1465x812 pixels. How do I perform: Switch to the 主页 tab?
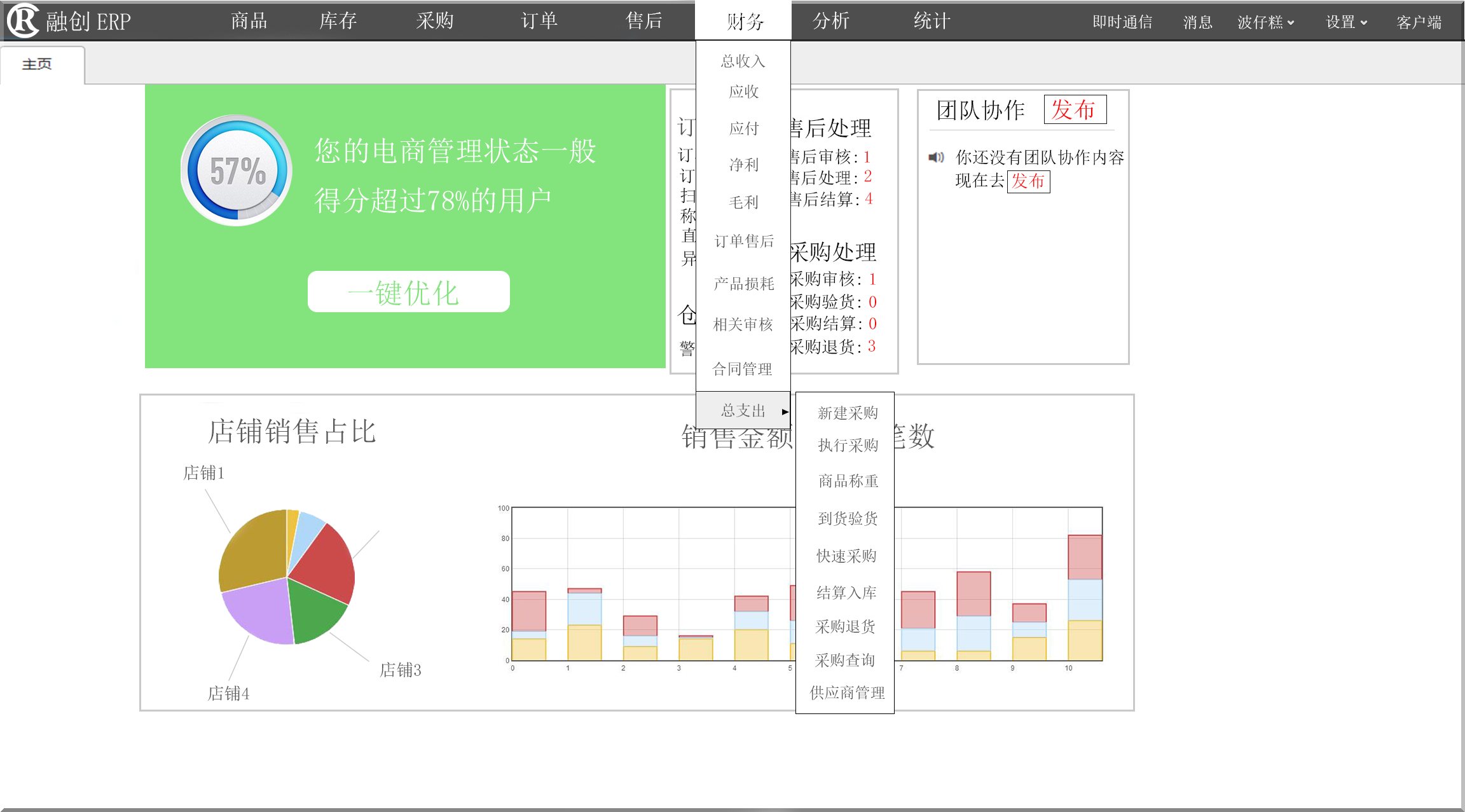[x=36, y=64]
